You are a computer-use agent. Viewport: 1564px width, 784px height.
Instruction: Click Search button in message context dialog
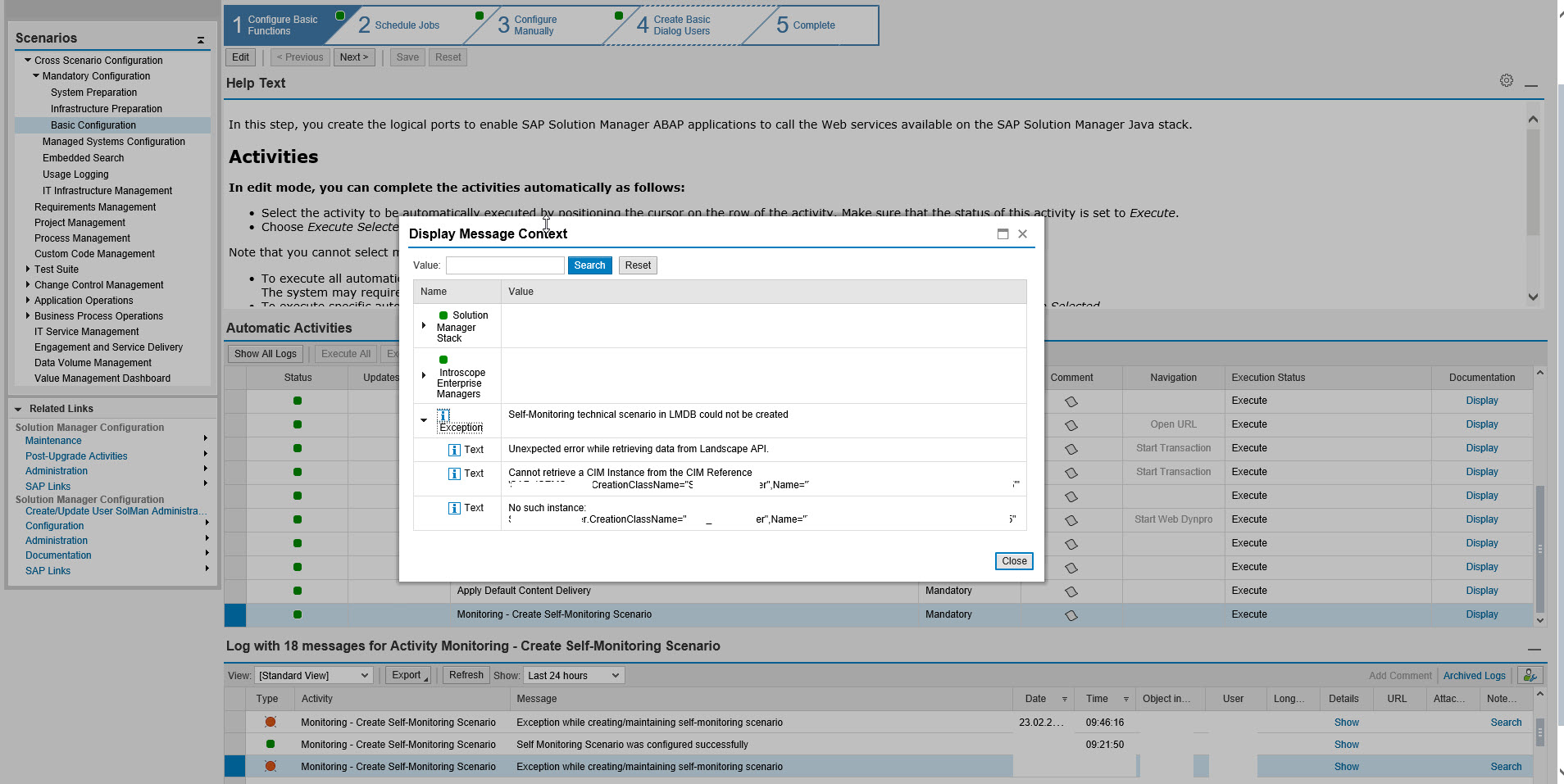pyautogui.click(x=589, y=265)
